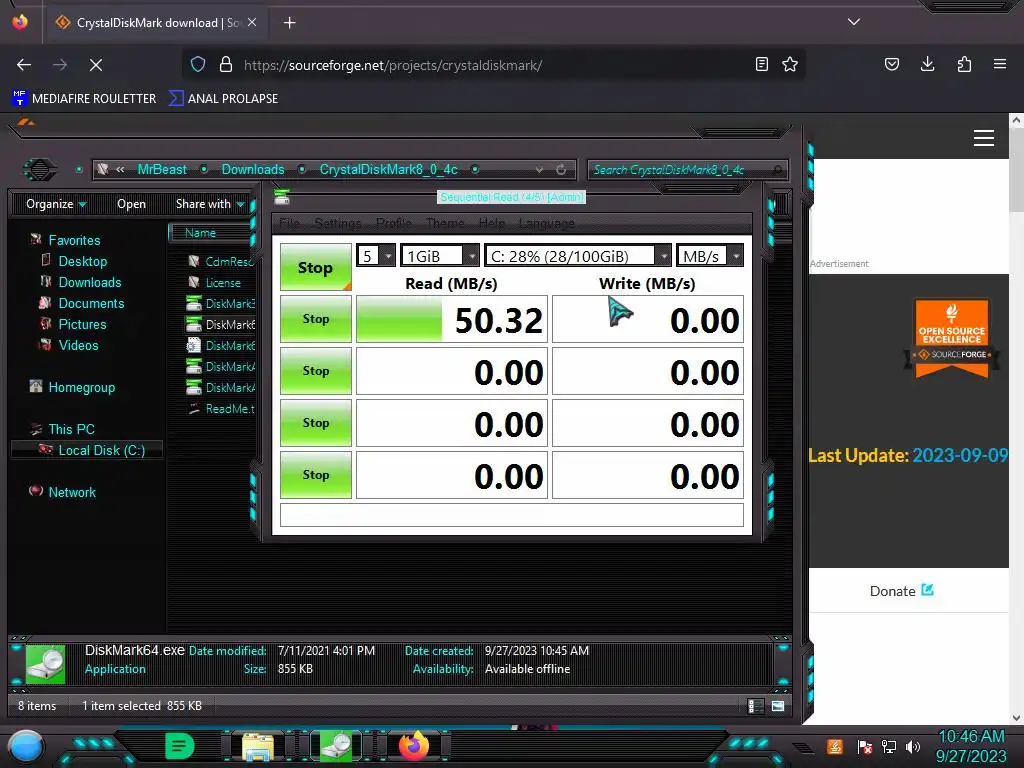This screenshot has height=768, width=1024.
Task: Open CrystalDiskMark Language menu
Action: [547, 223]
